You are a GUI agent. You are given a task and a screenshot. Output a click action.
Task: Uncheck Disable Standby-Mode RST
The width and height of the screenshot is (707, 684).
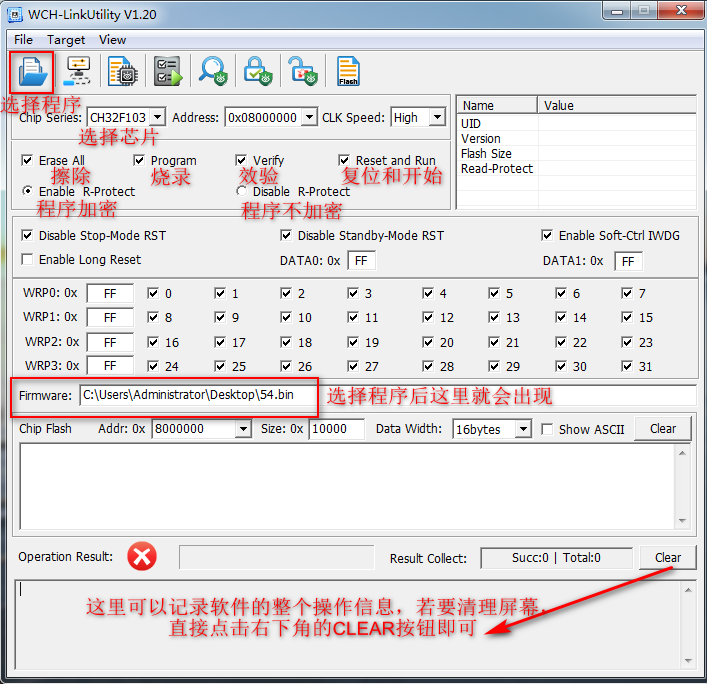(x=286, y=235)
